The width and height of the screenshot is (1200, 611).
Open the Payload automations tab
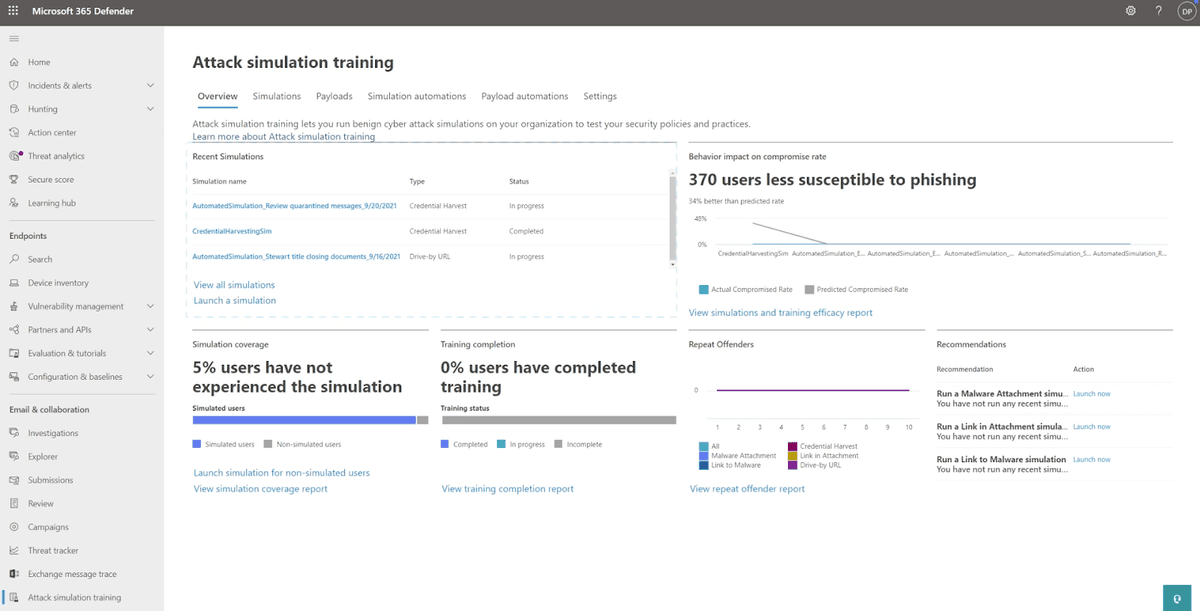coord(524,96)
